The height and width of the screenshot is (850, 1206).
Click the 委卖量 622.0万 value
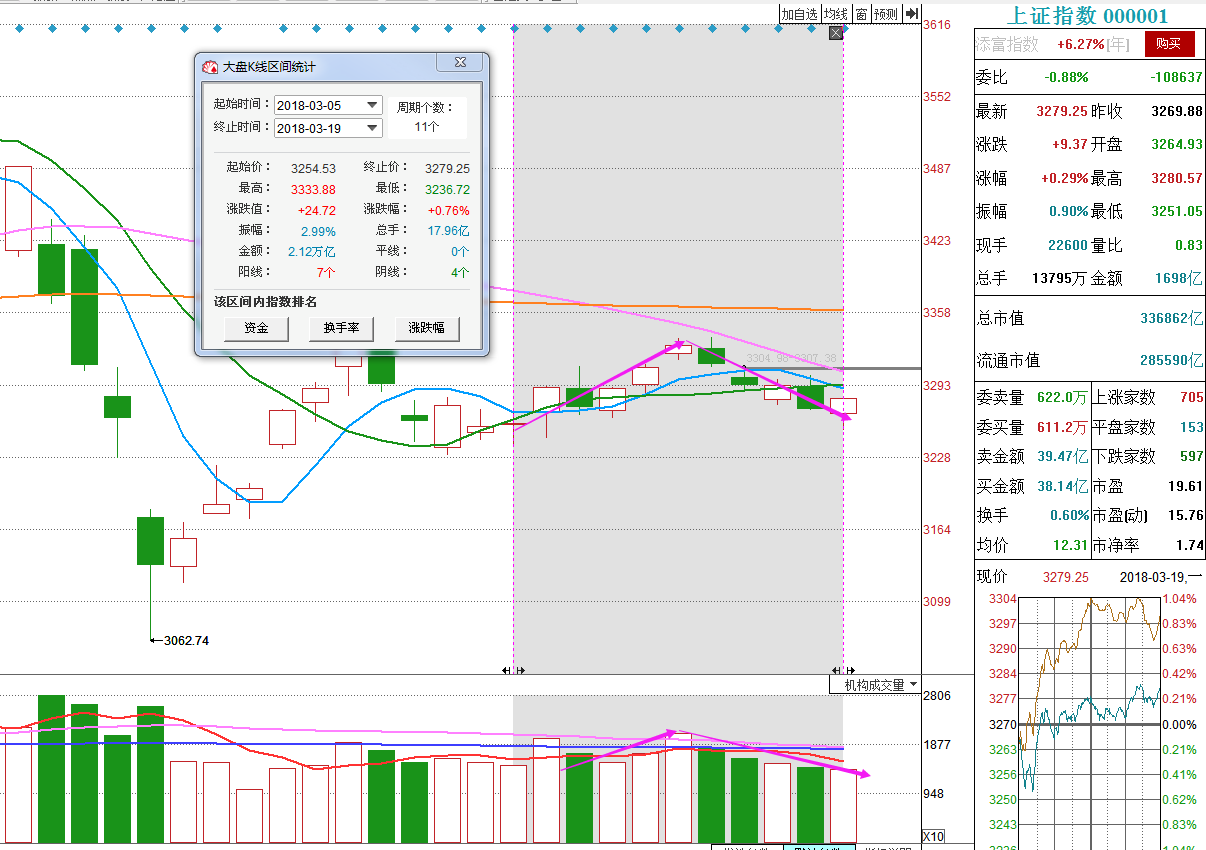tap(1063, 398)
